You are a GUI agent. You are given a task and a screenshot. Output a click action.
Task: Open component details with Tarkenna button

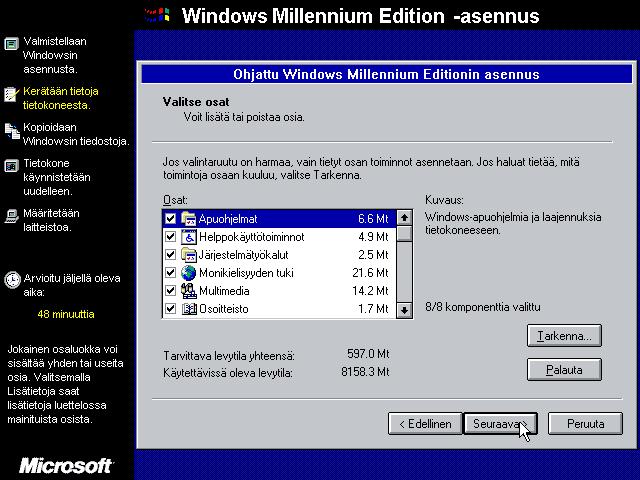click(x=564, y=336)
